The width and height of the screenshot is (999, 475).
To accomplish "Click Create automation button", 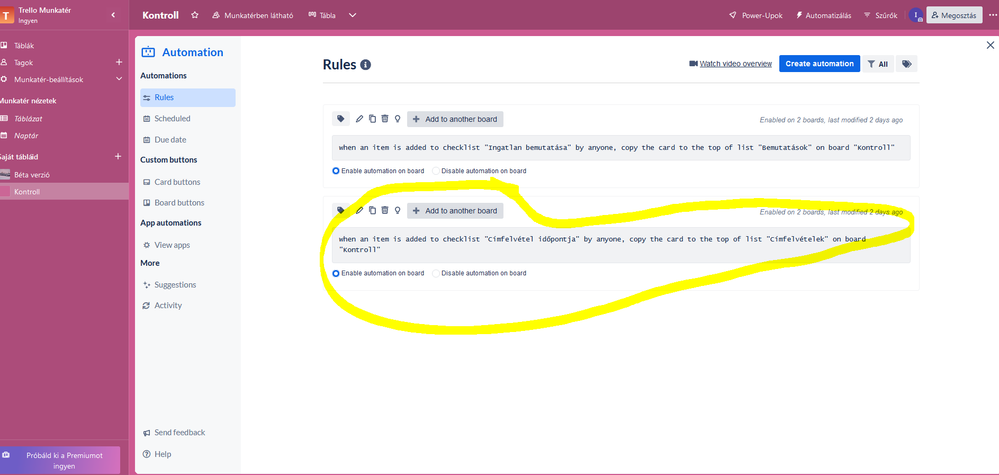I will [819, 64].
